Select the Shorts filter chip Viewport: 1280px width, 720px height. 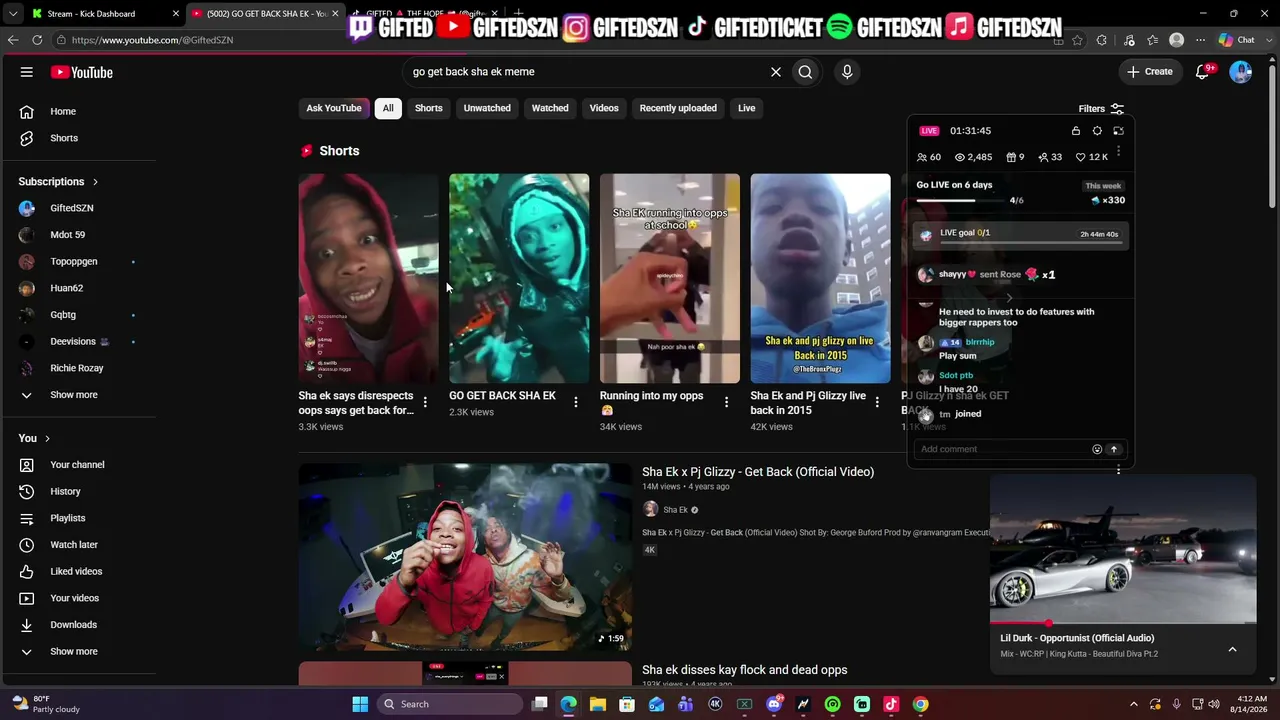coord(429,108)
